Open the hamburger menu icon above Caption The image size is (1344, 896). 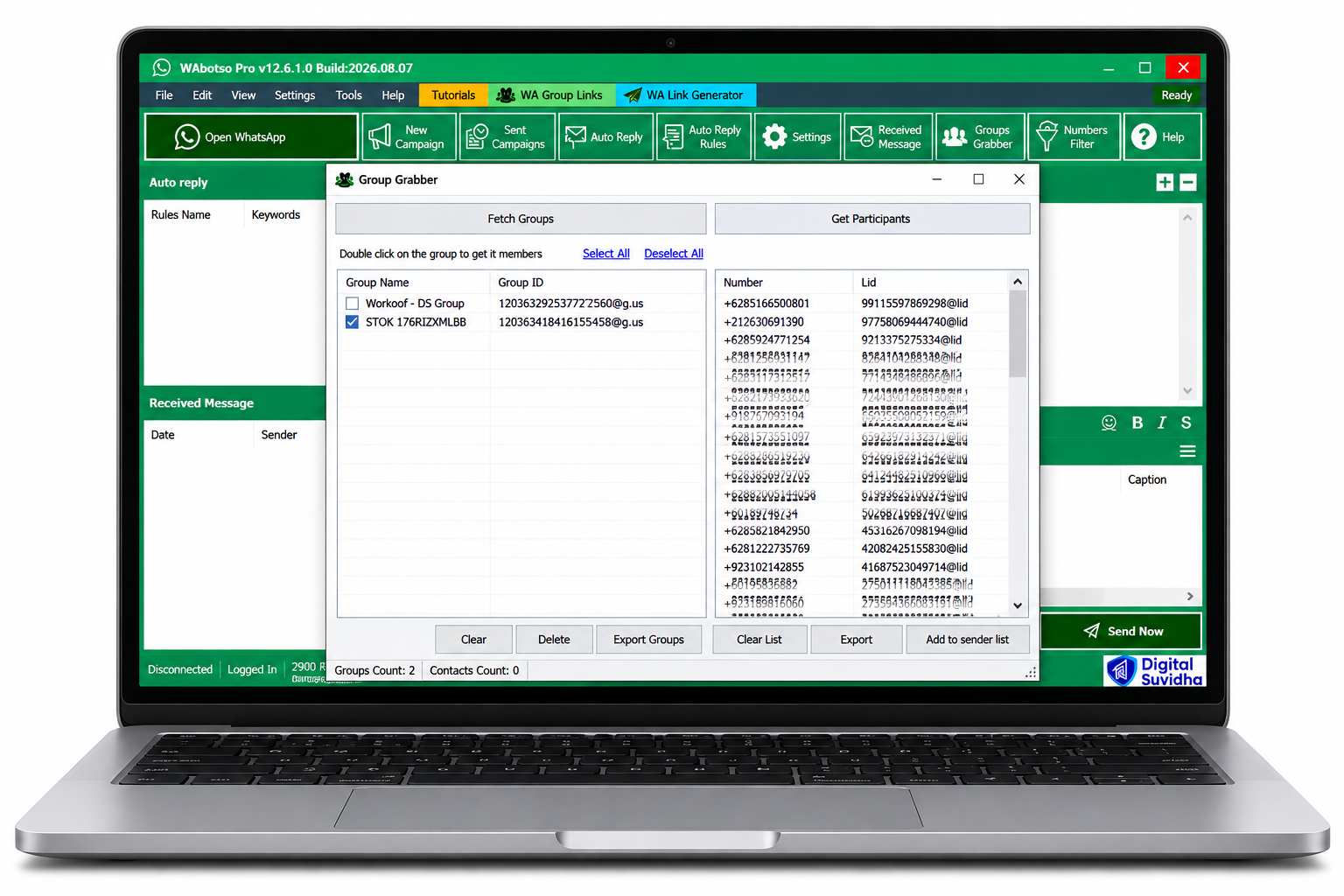click(1187, 451)
